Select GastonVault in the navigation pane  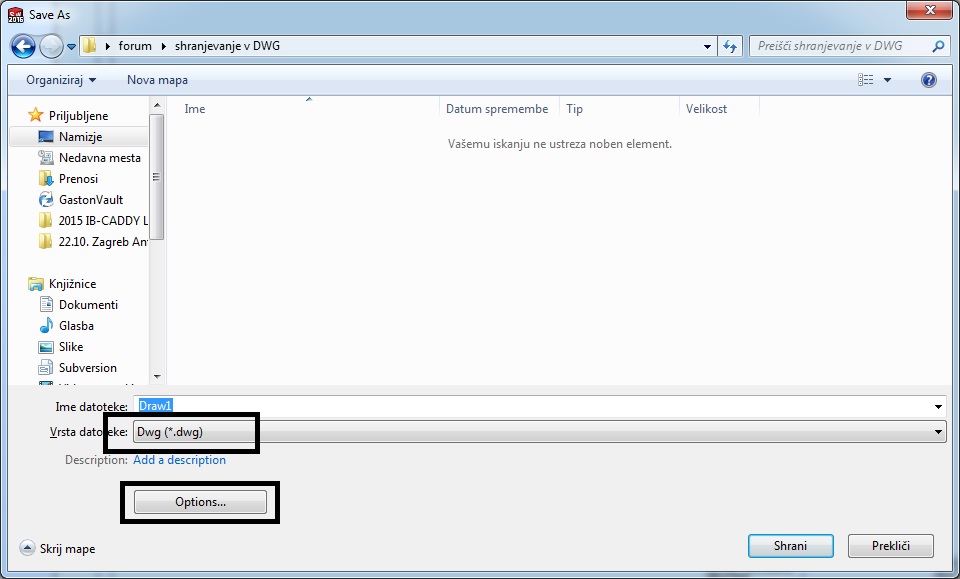click(x=90, y=200)
